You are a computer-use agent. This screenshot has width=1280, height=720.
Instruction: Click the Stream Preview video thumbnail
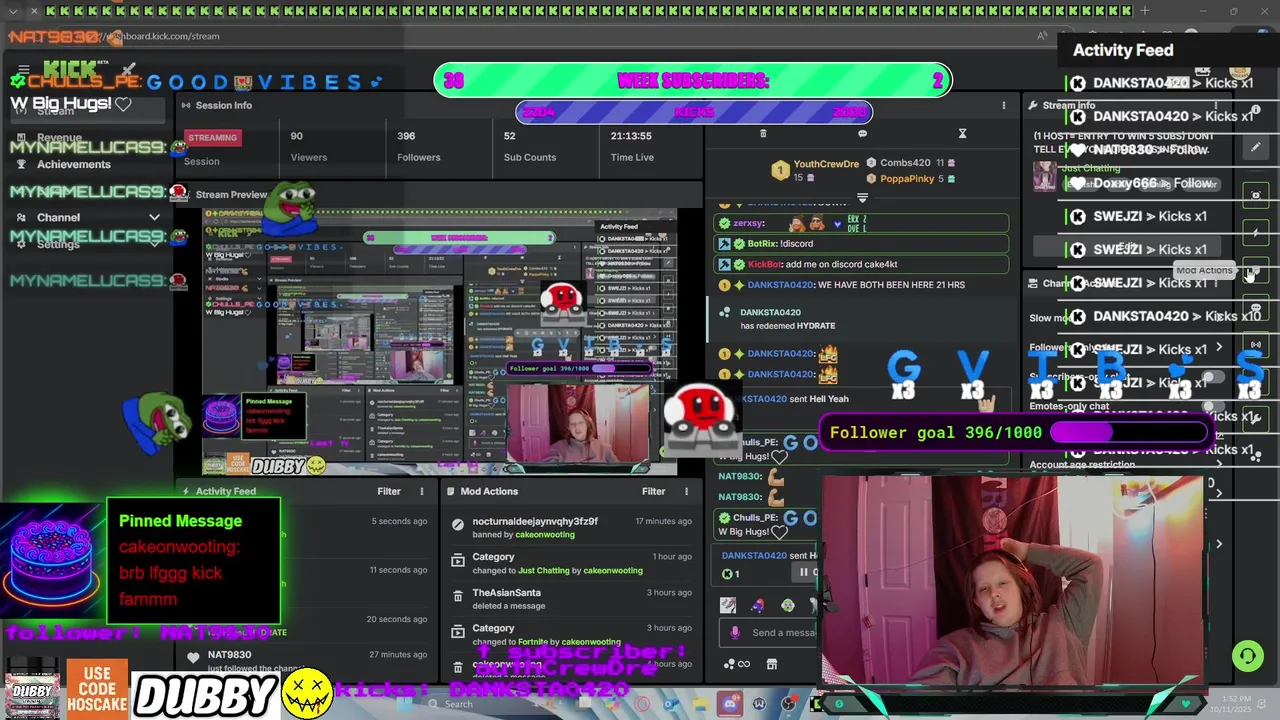tap(440, 340)
